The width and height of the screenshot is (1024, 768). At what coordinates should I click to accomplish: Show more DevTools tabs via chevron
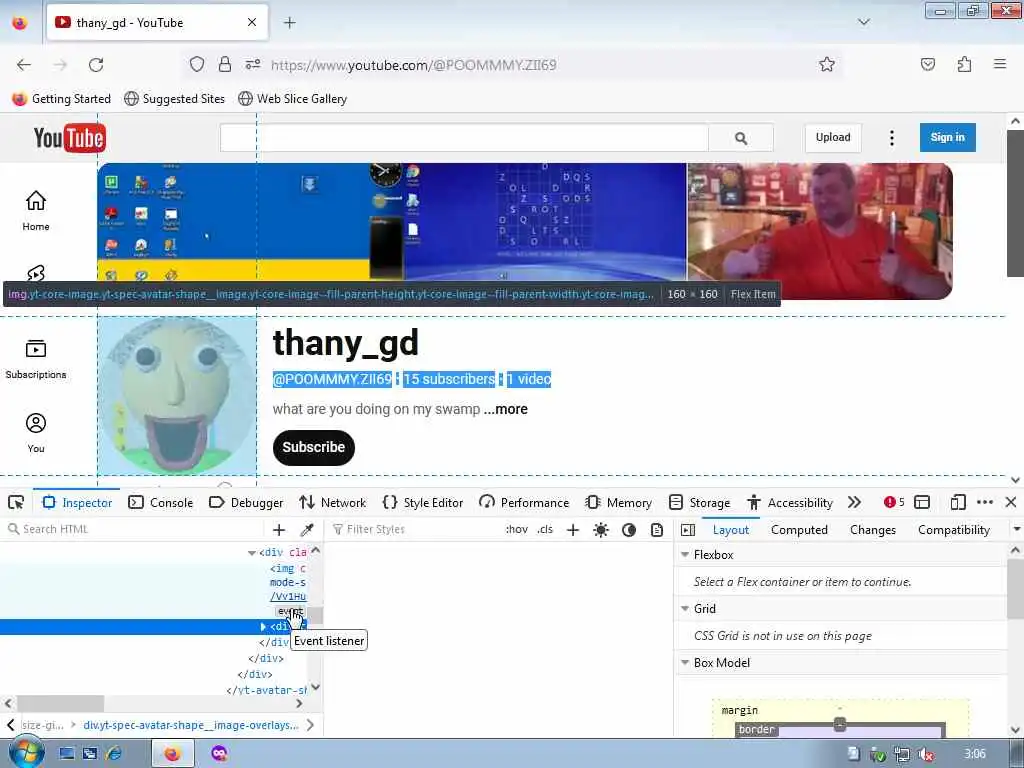854,502
